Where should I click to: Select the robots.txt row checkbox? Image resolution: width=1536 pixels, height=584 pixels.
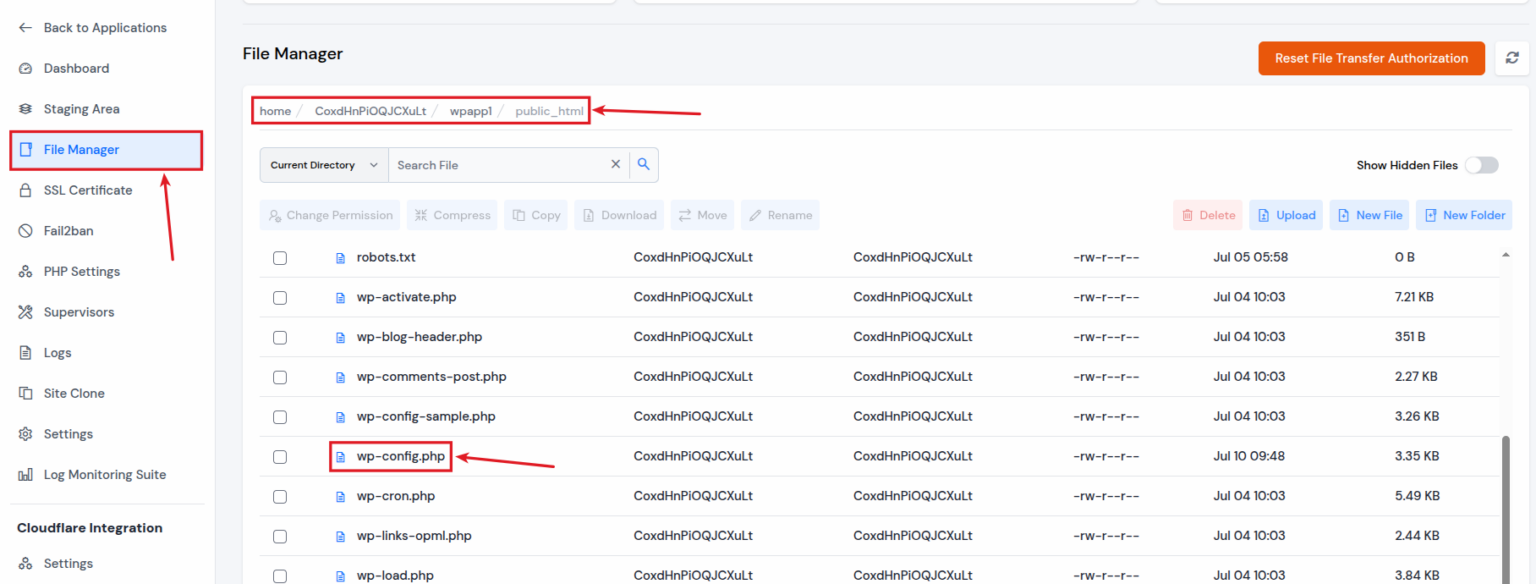[279, 257]
